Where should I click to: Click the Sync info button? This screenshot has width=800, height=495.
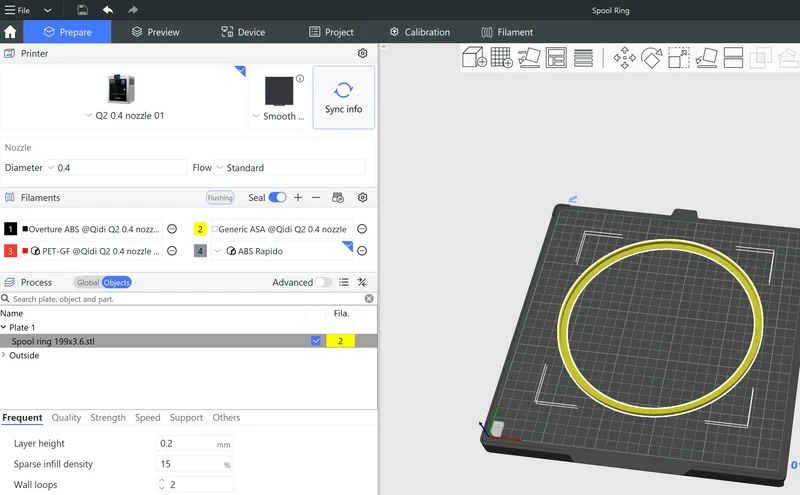343,97
